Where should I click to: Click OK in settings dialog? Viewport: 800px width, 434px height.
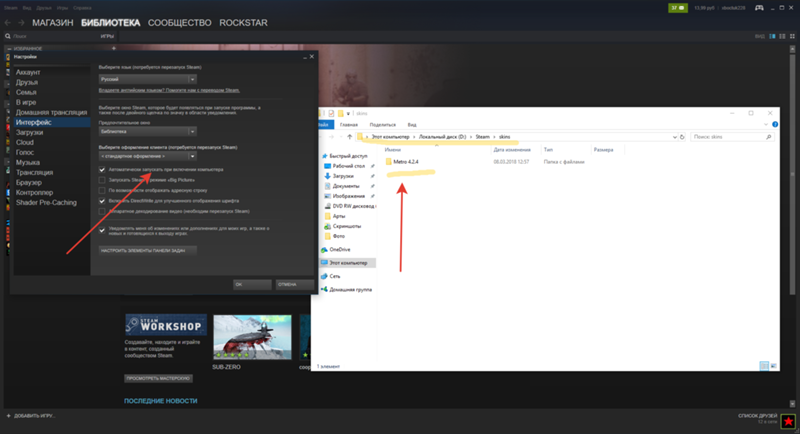[253, 285]
